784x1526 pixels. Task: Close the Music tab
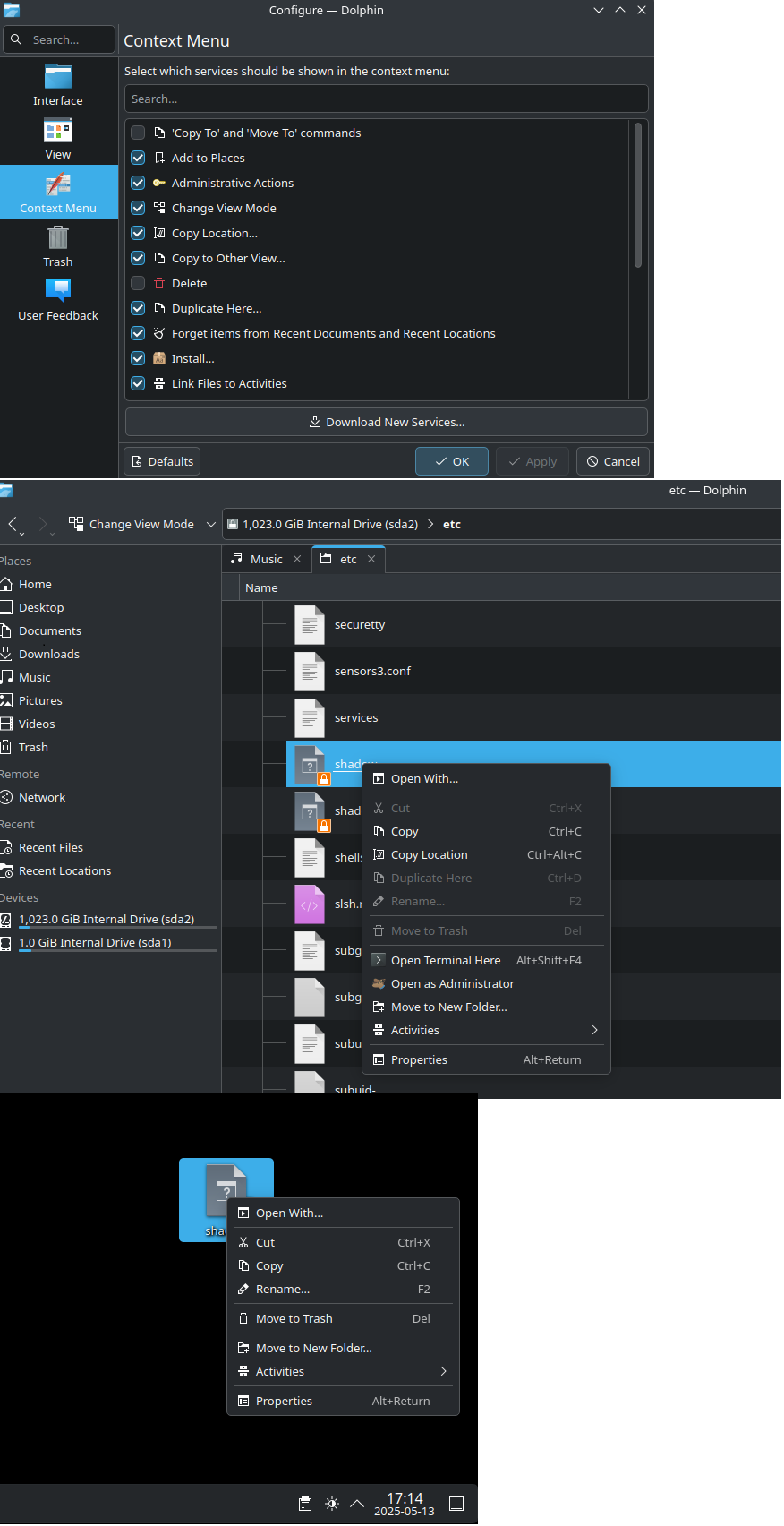coord(297,559)
